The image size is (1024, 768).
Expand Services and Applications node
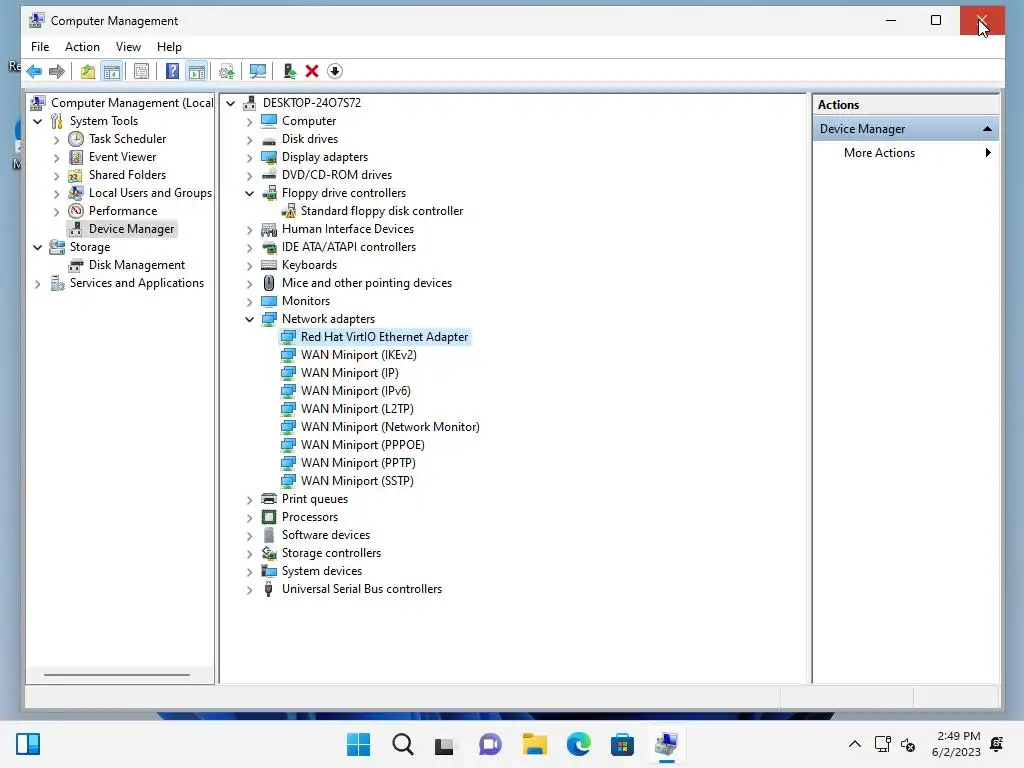38,284
